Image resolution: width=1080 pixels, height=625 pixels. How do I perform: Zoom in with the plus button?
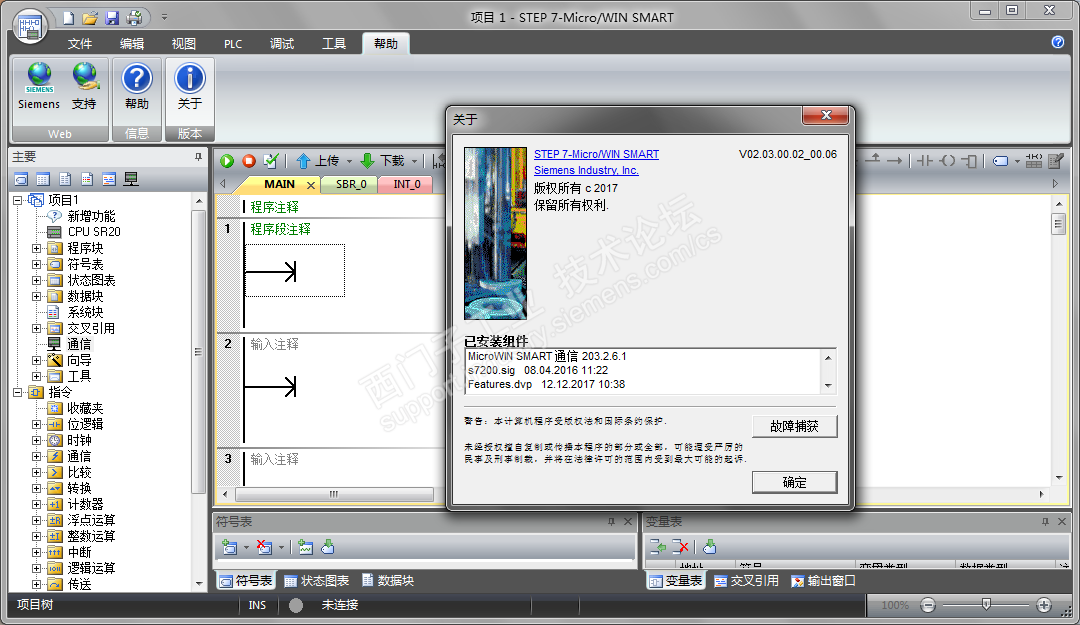1044,605
